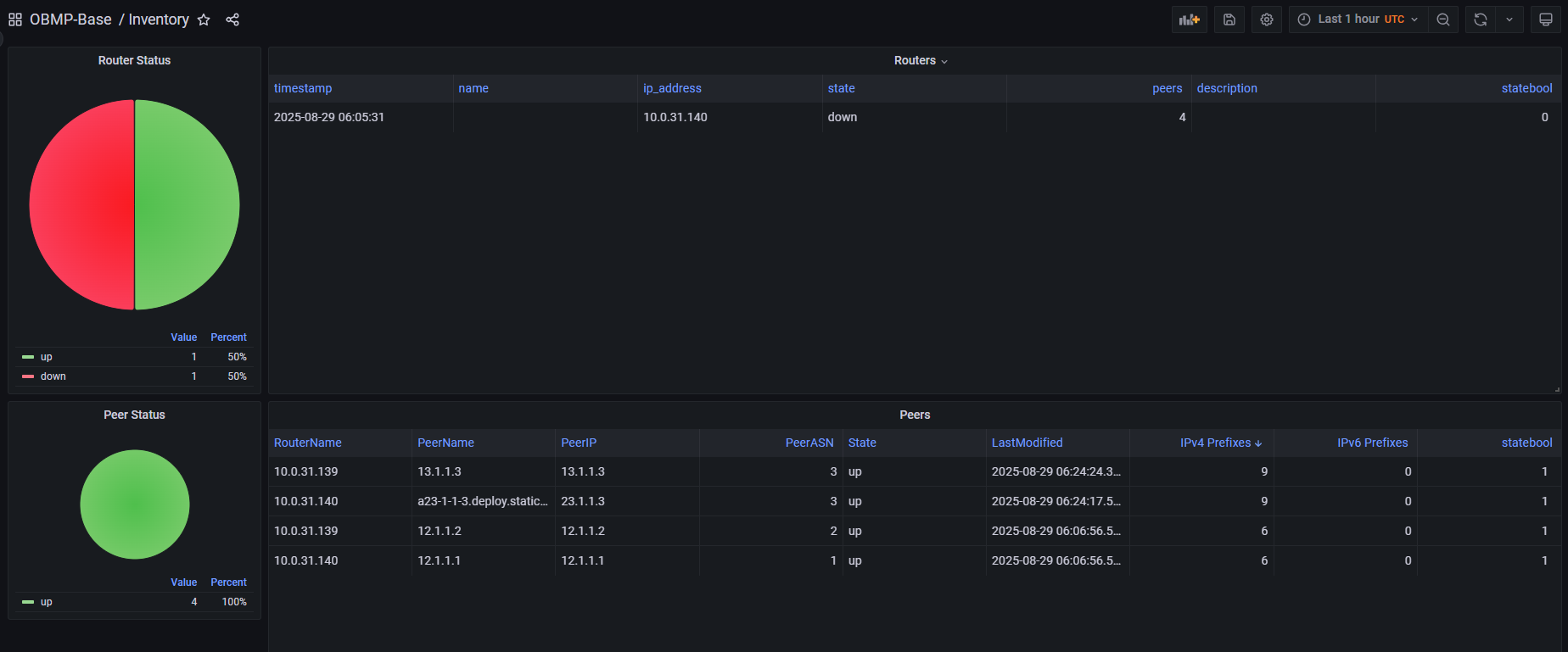Viewport: 1568px width, 652px height.
Task: Star the Inventory dashboard
Action: pyautogui.click(x=204, y=20)
